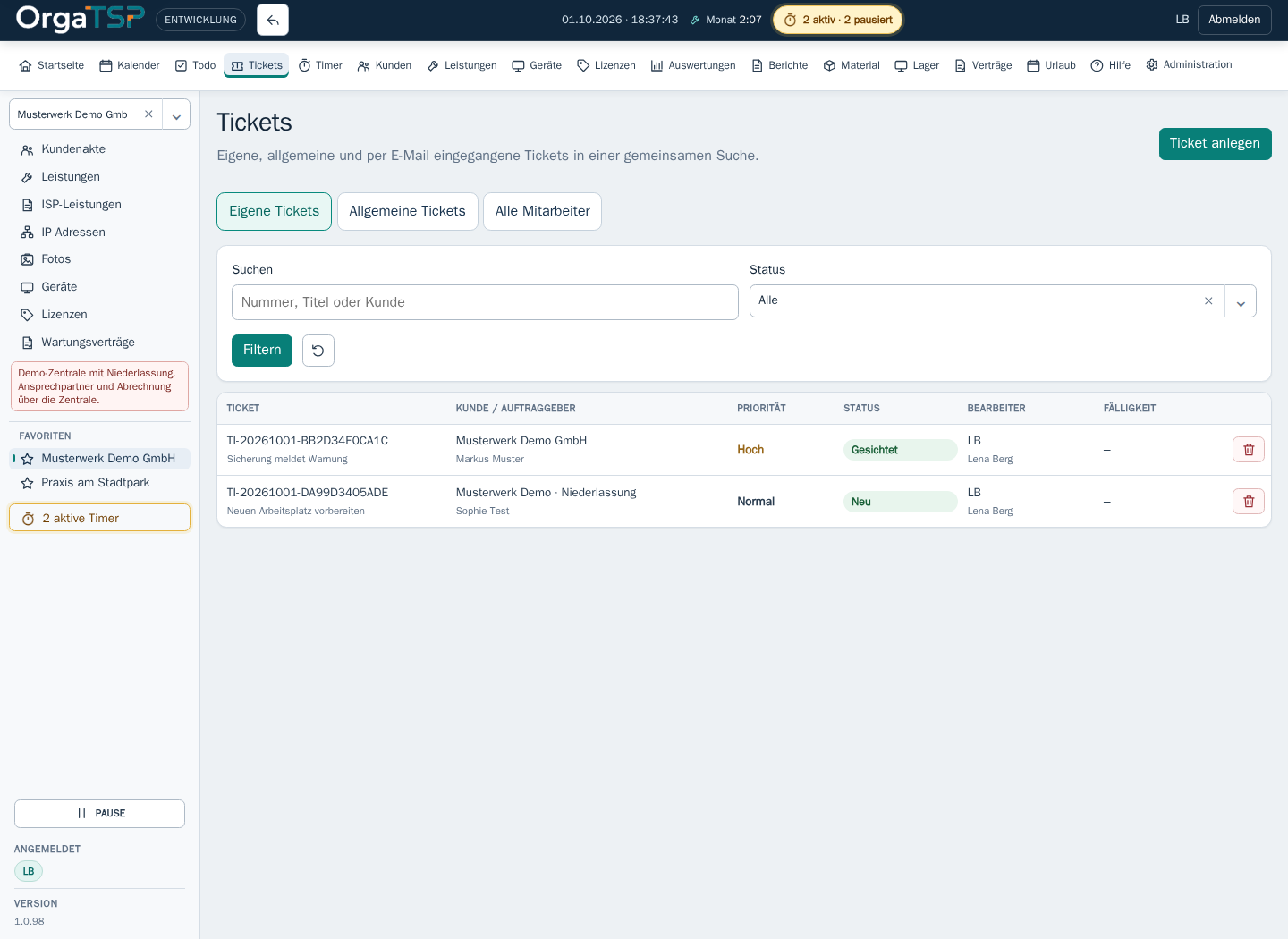Open Kunden in the top navigation
Screen dimensions: 1288x939
click(385, 65)
